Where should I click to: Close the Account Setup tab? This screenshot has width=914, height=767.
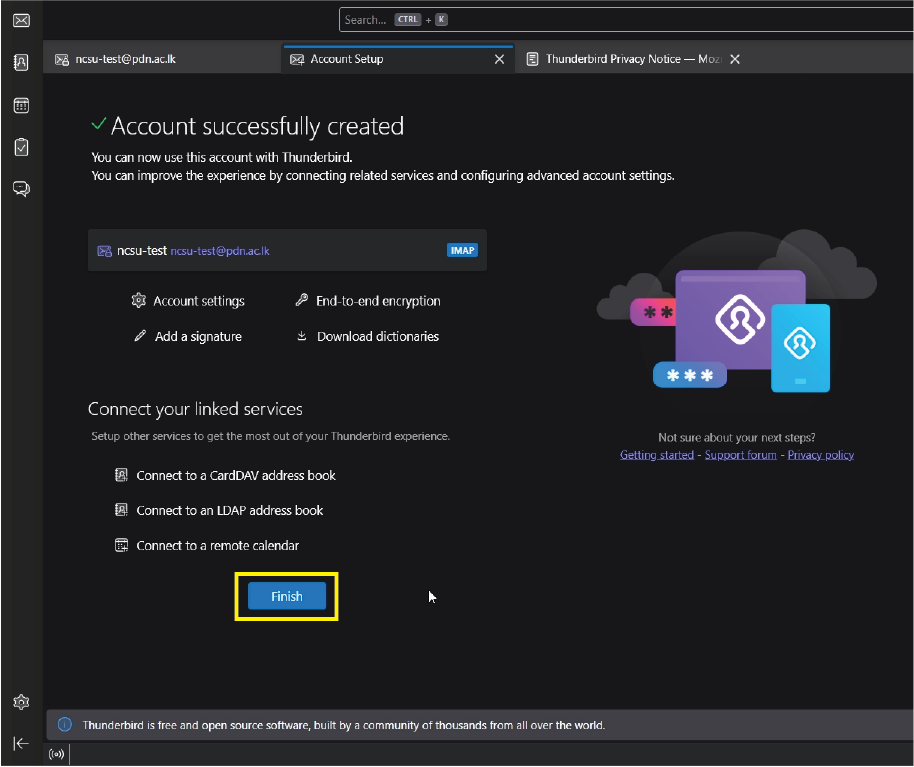pos(500,59)
